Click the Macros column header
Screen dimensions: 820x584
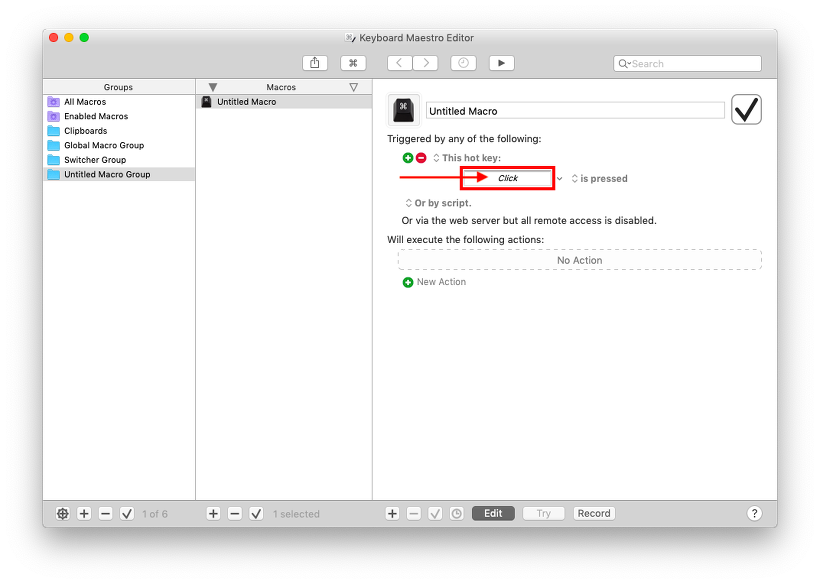pos(281,87)
